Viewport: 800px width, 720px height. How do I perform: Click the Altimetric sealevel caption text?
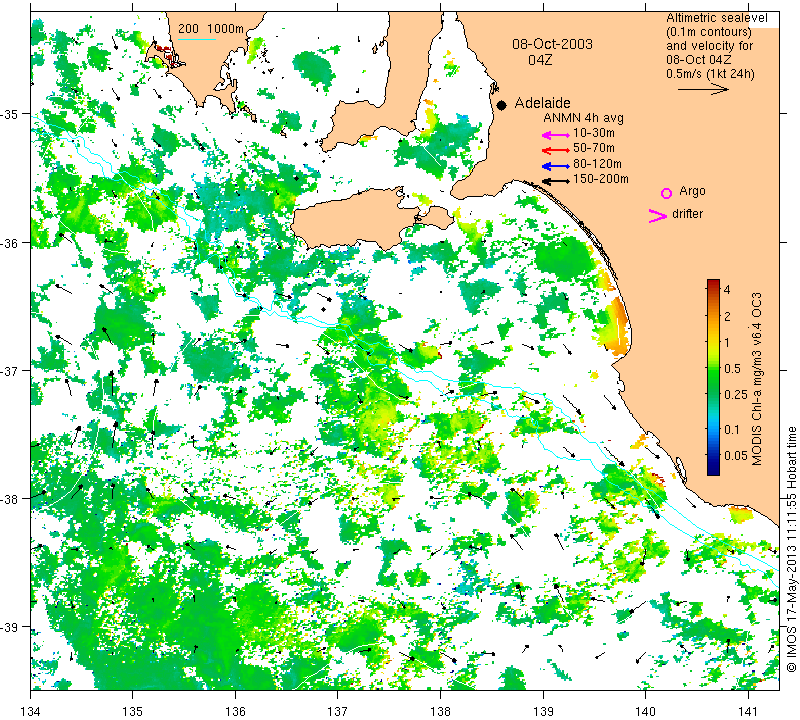(x=717, y=18)
